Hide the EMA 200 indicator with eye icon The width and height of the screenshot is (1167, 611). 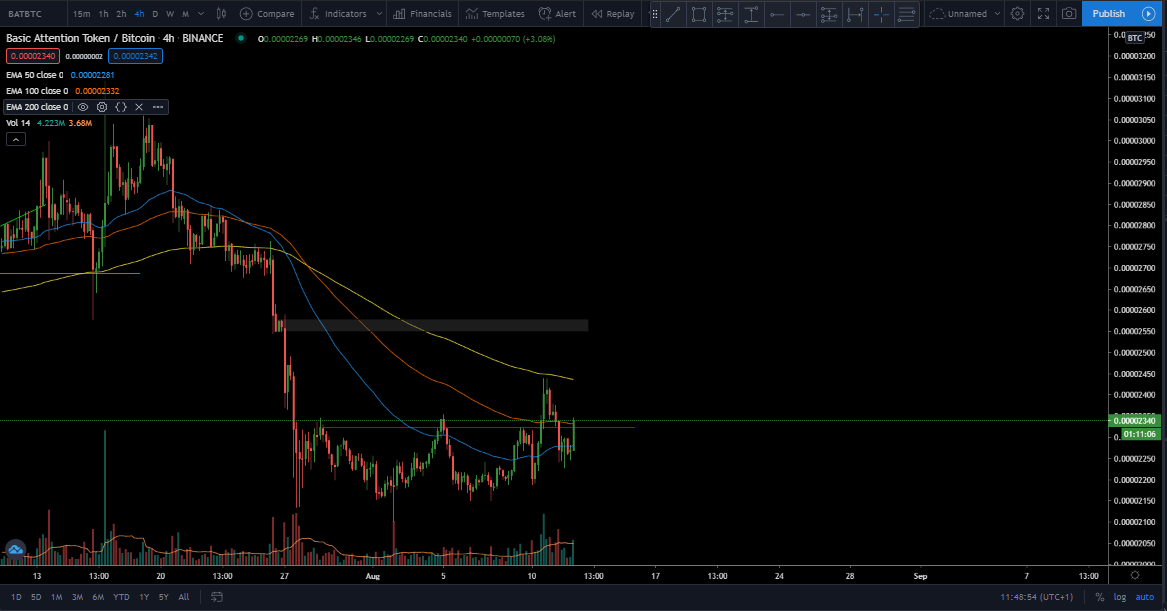(x=83, y=107)
